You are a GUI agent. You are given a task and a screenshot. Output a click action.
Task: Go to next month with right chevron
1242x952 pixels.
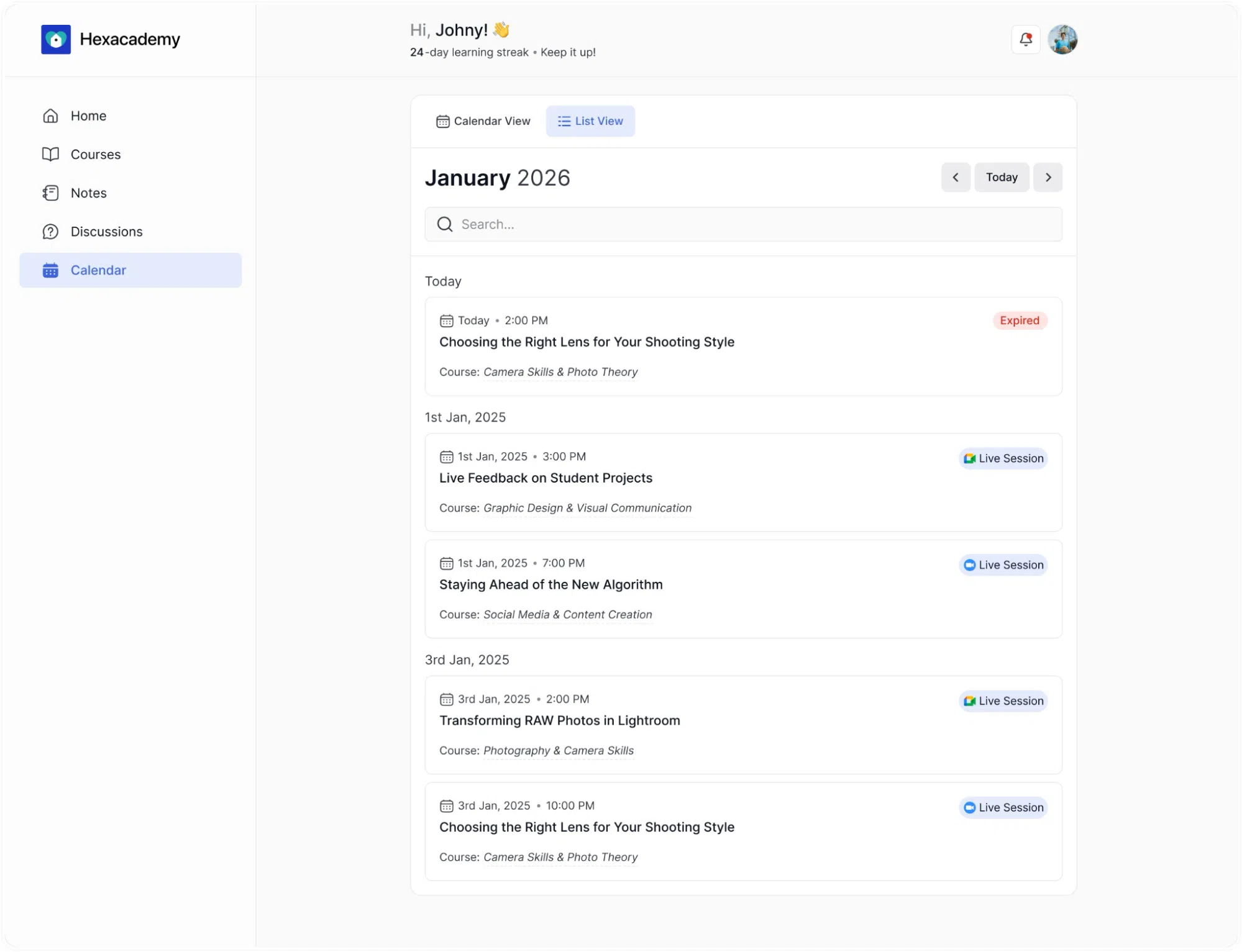click(x=1048, y=178)
